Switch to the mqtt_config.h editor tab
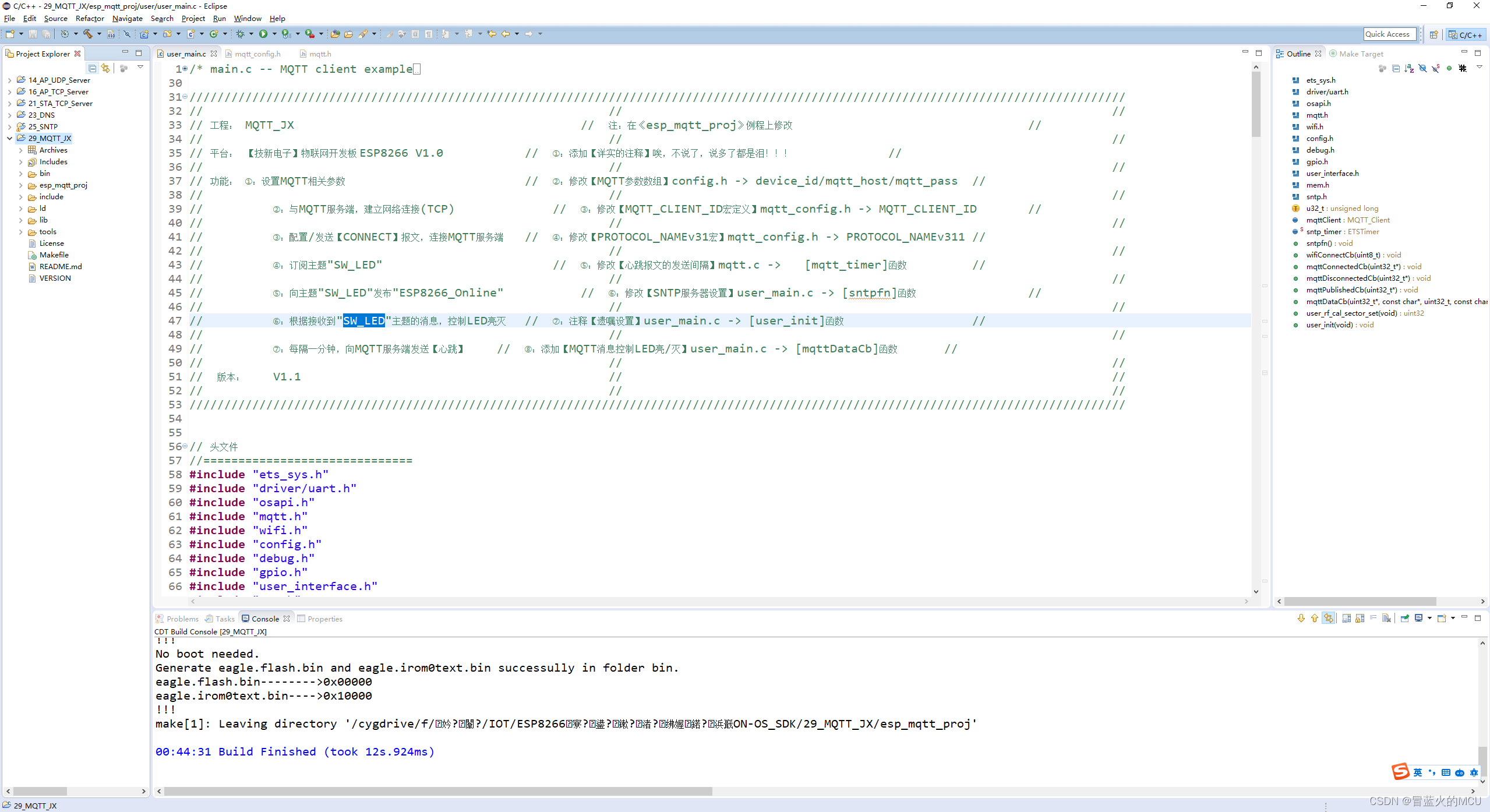1490x812 pixels. (257, 54)
